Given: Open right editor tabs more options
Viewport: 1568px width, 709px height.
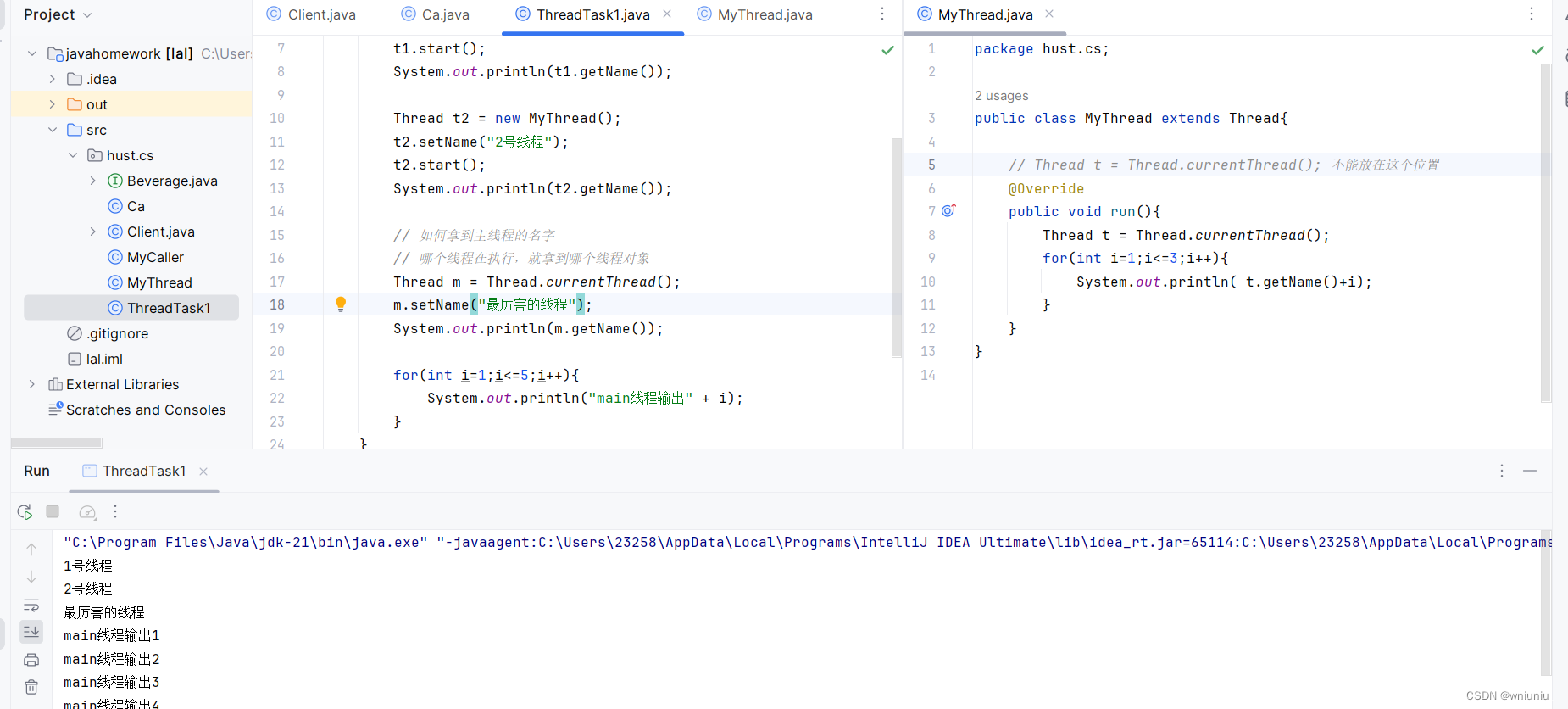Looking at the screenshot, I should [1531, 14].
